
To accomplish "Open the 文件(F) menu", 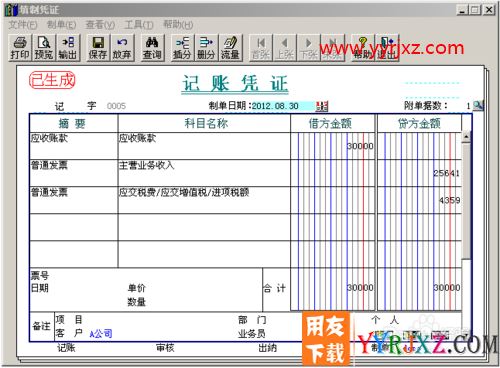I will point(22,25).
